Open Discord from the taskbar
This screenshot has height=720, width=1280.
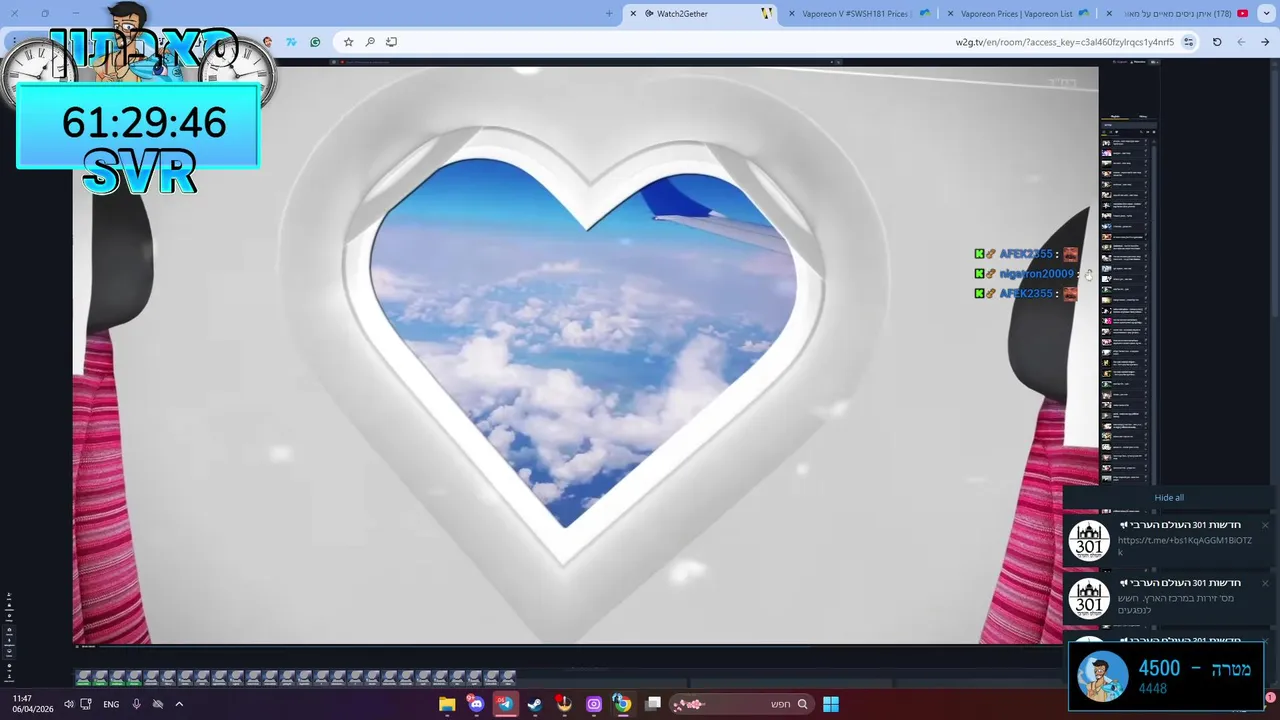click(x=476, y=704)
